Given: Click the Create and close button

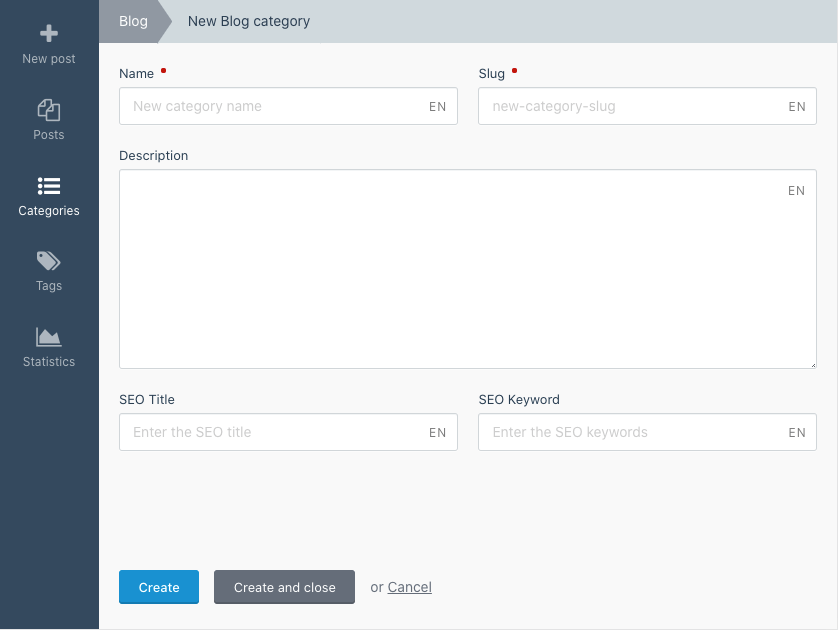Looking at the screenshot, I should click(x=284, y=587).
